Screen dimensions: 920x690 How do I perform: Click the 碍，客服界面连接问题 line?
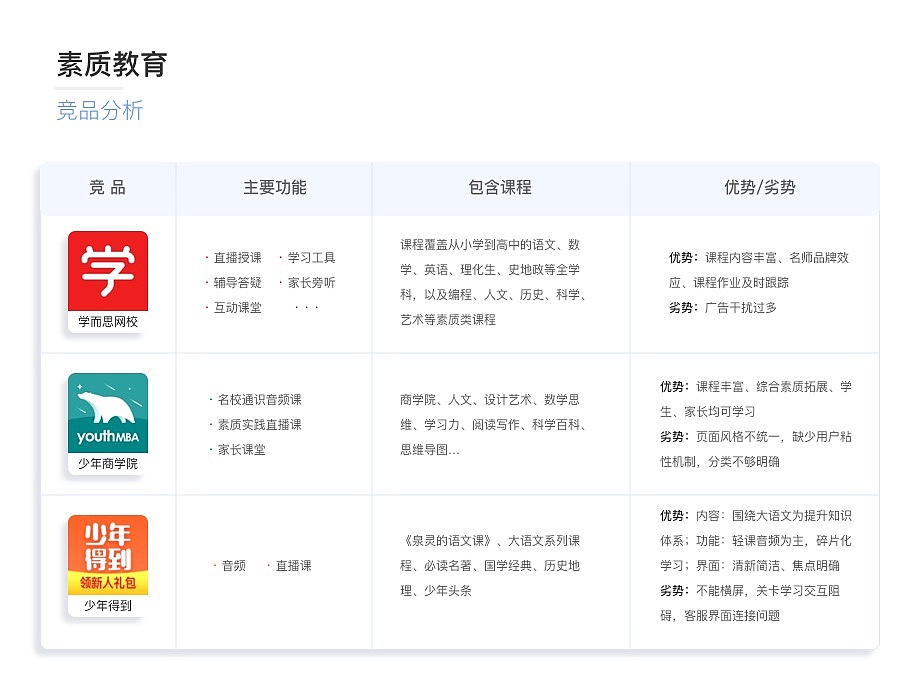[x=720, y=615]
